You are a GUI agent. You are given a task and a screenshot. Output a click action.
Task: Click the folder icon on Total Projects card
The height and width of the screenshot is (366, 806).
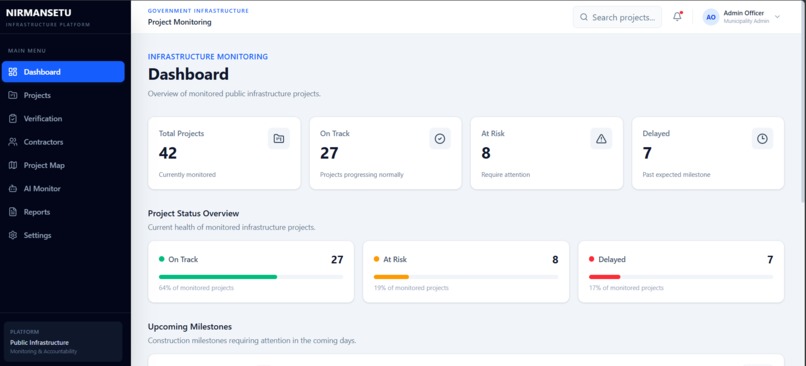tap(279, 139)
